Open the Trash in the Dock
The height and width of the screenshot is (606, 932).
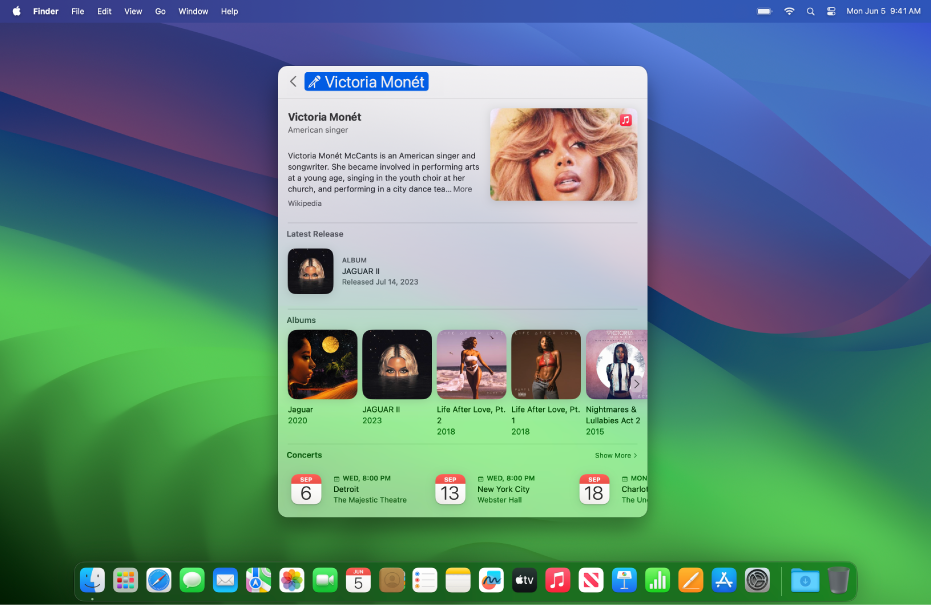(838, 580)
